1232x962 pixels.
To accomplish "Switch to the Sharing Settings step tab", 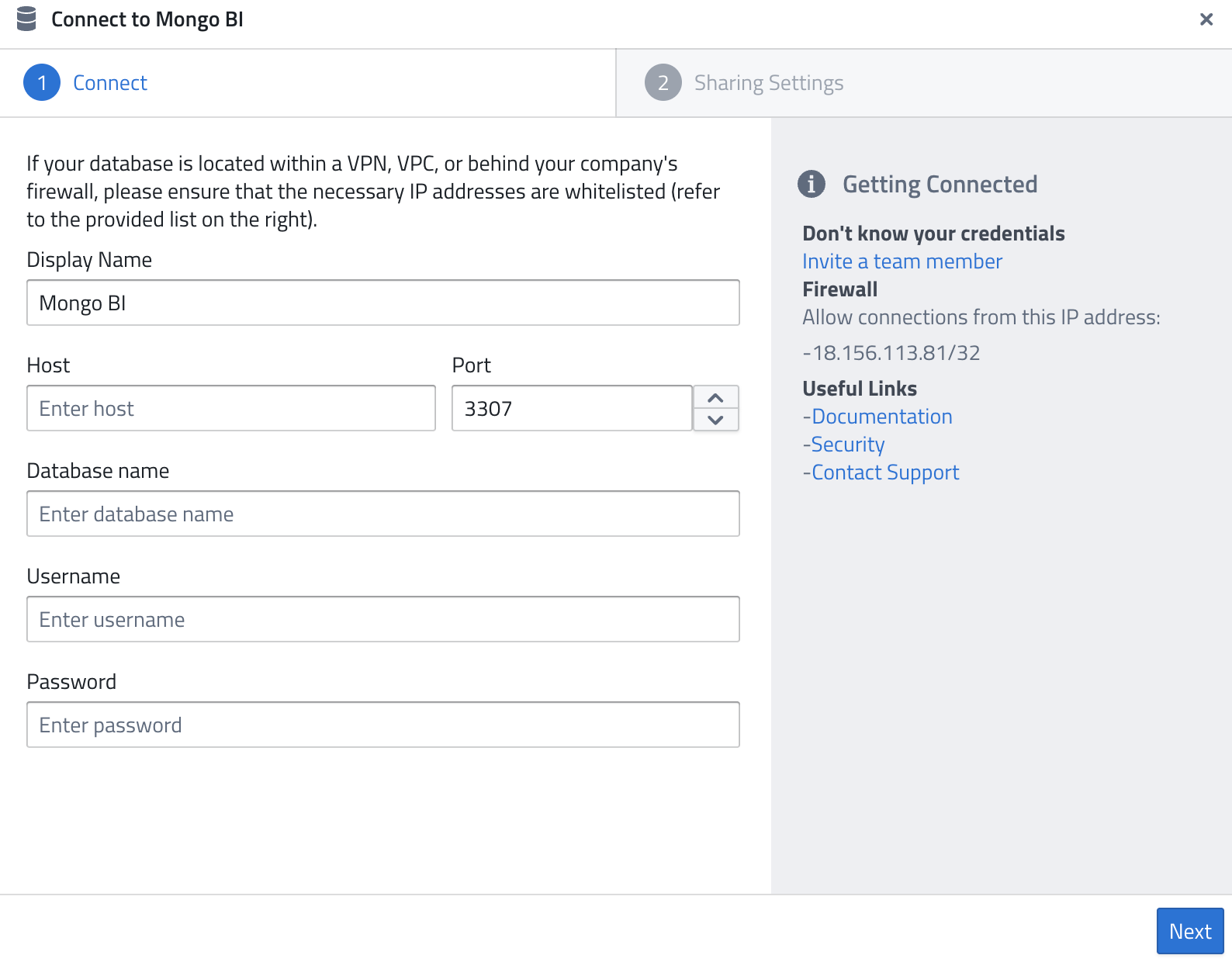I will (768, 83).
